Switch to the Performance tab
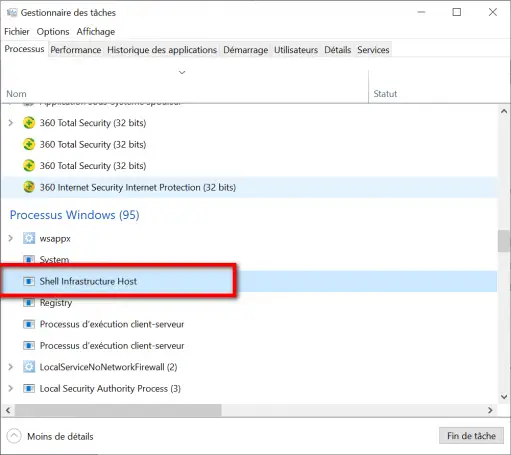 pyautogui.click(x=76, y=50)
